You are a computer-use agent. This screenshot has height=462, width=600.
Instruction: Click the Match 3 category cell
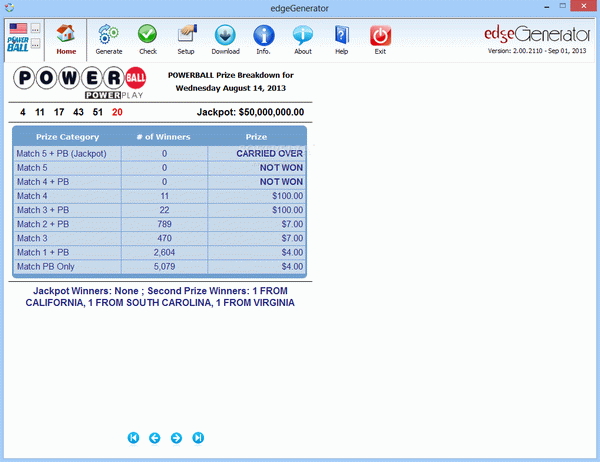67,238
